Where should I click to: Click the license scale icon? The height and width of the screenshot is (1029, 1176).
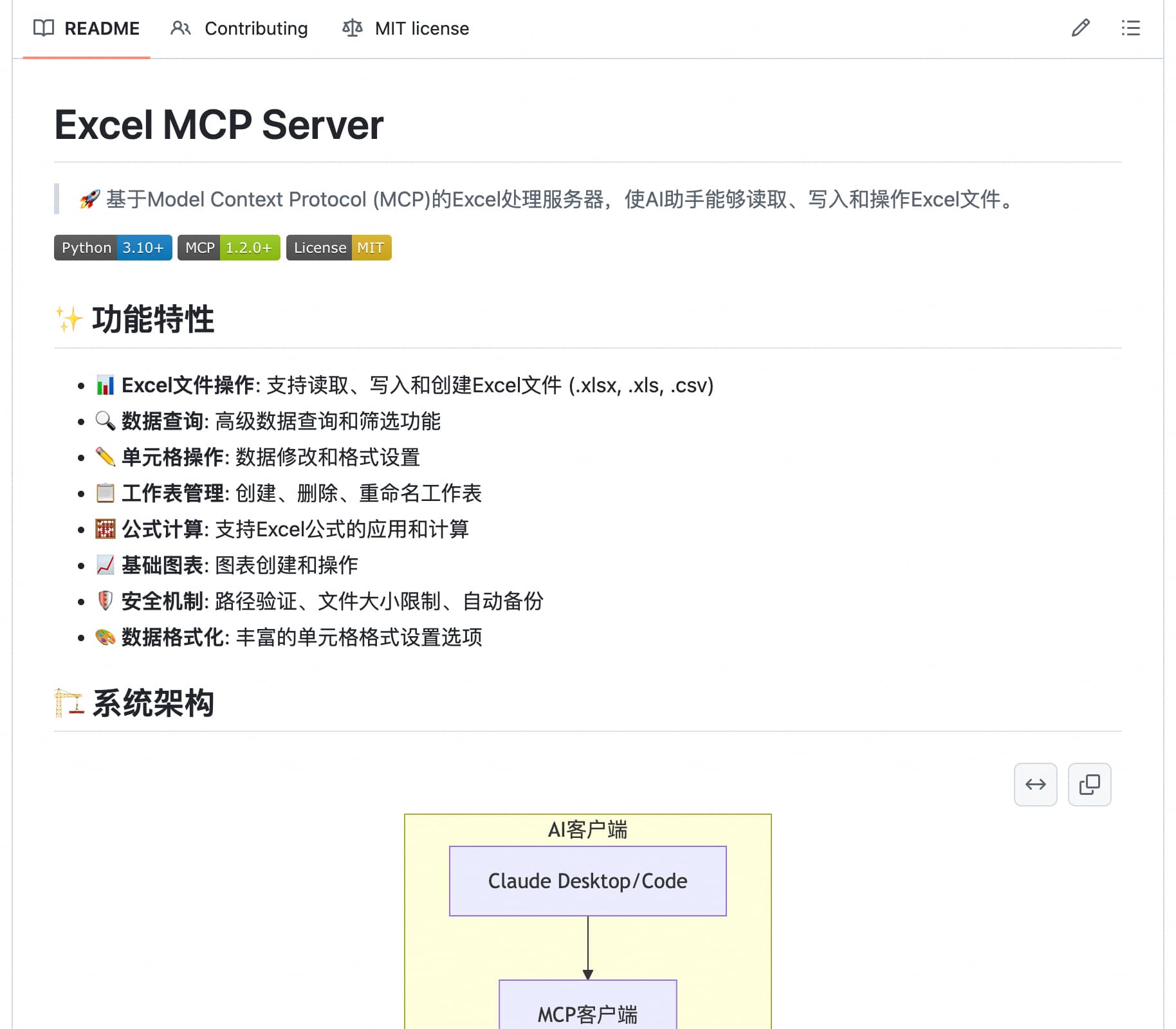click(352, 28)
